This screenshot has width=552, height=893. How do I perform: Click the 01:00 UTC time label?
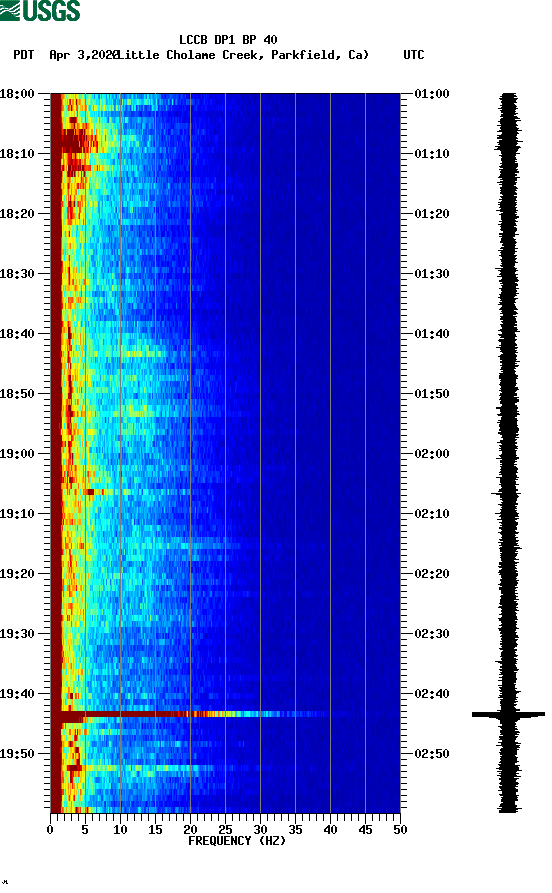[x=432, y=93]
